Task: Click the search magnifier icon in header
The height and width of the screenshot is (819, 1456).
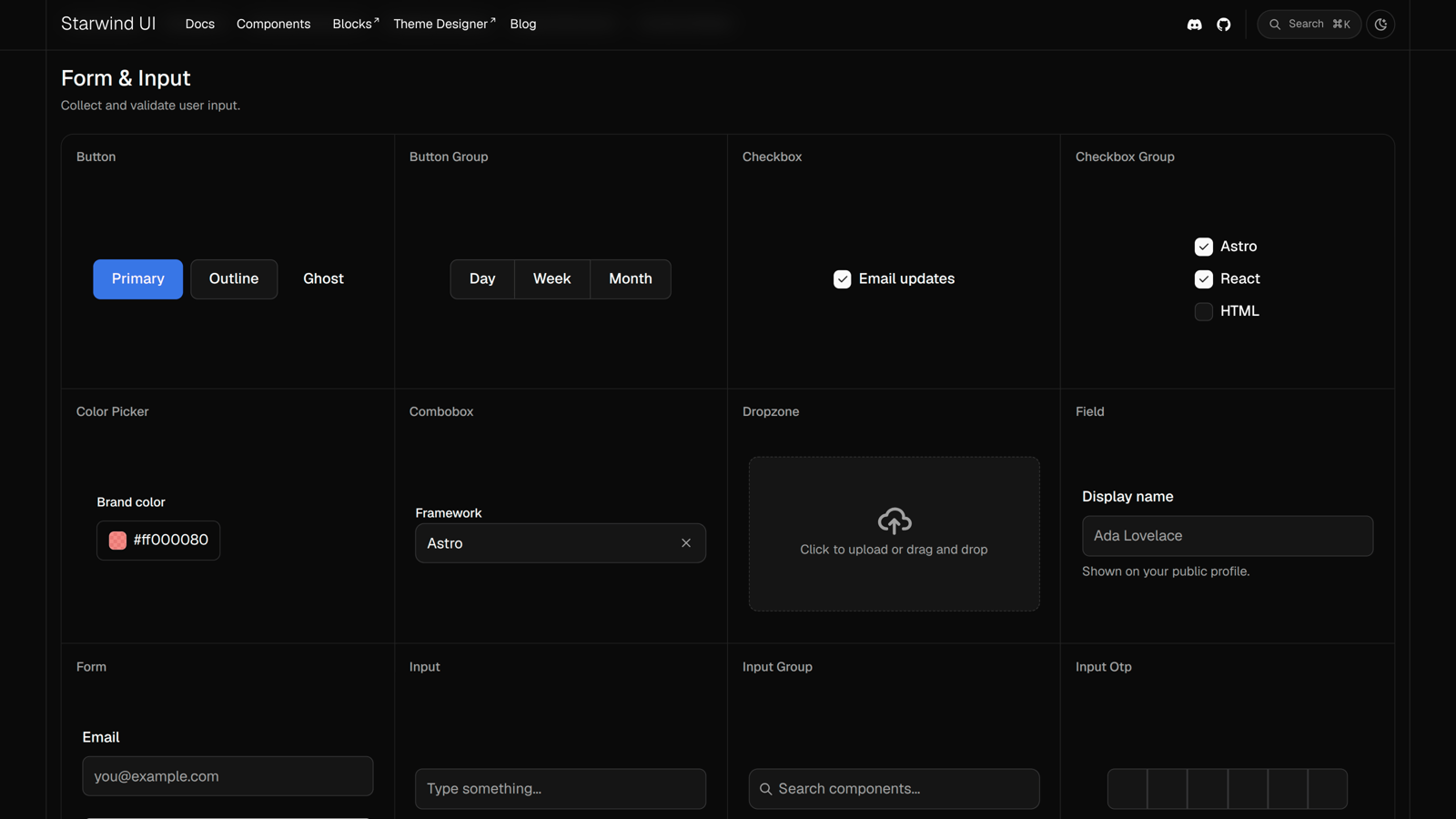Action: (1275, 25)
